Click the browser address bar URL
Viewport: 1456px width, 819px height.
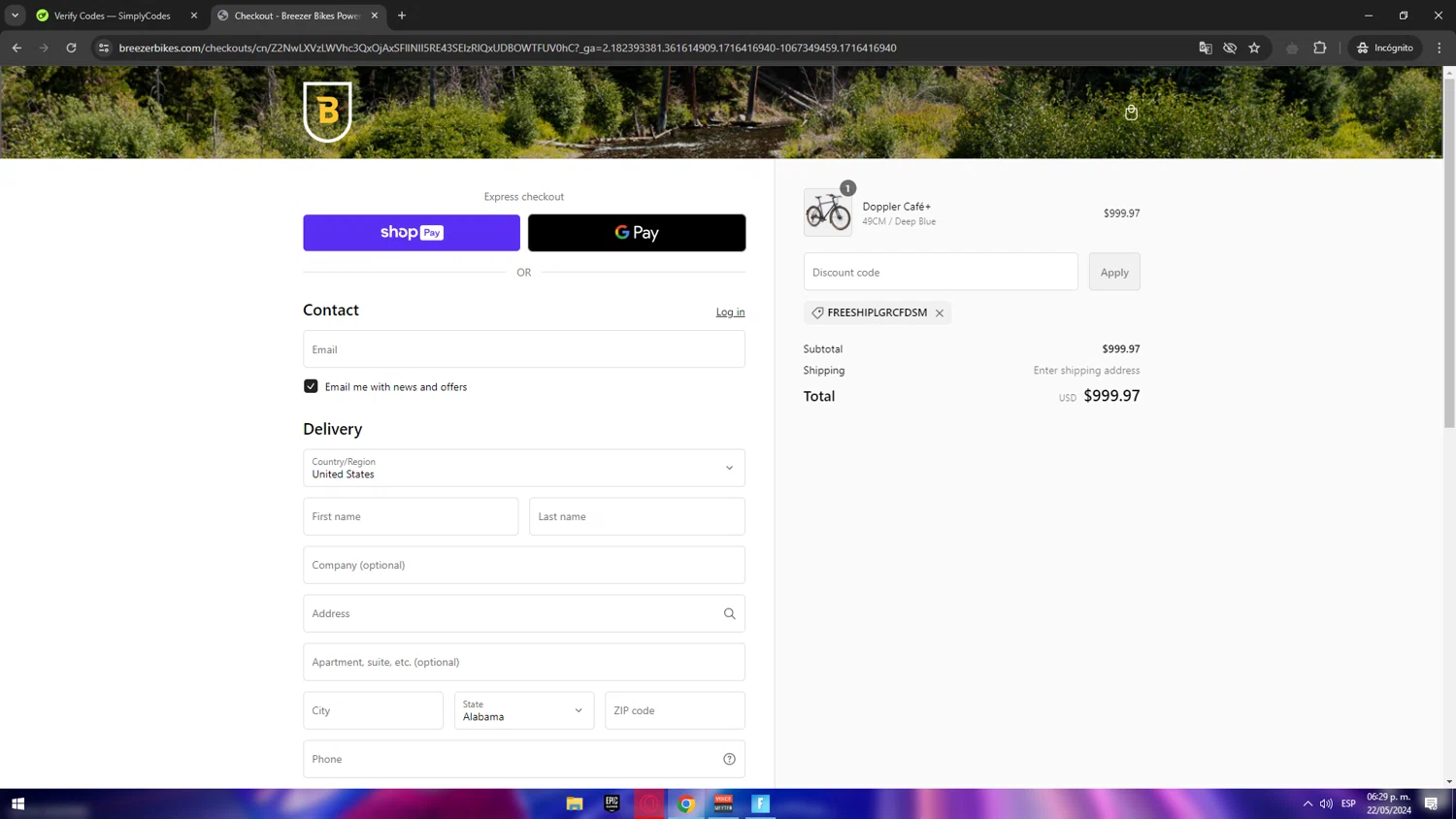[x=508, y=48]
